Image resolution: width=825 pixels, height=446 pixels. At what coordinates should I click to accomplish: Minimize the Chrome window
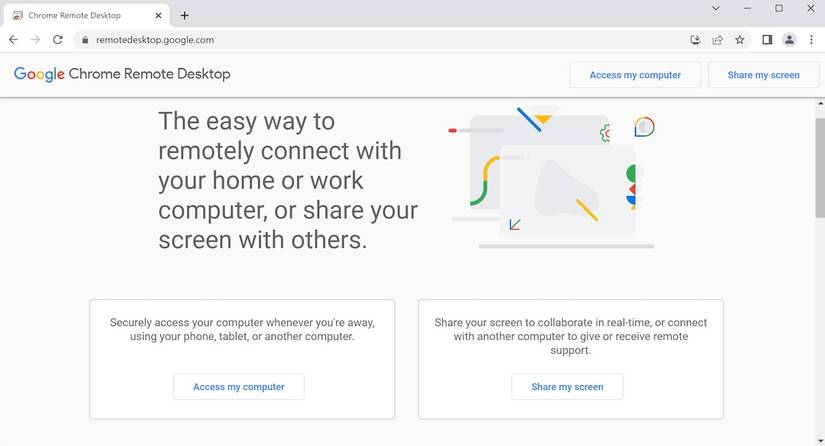pos(747,8)
